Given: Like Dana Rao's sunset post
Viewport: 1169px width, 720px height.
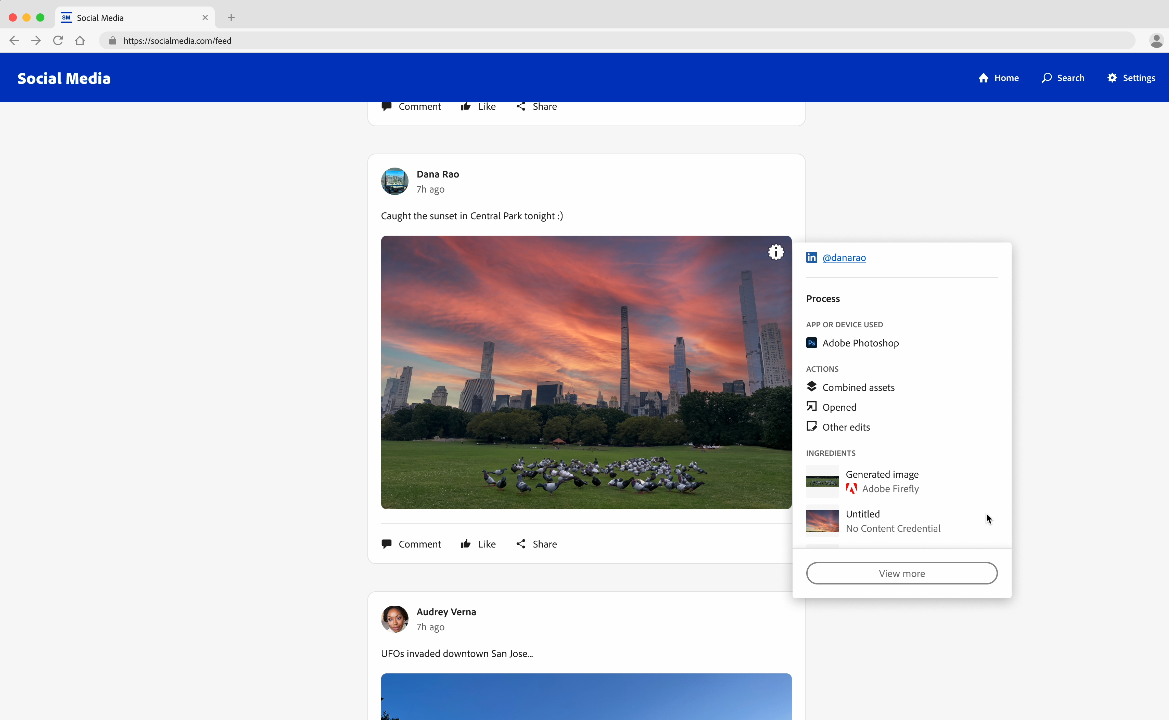Looking at the screenshot, I should [x=478, y=544].
